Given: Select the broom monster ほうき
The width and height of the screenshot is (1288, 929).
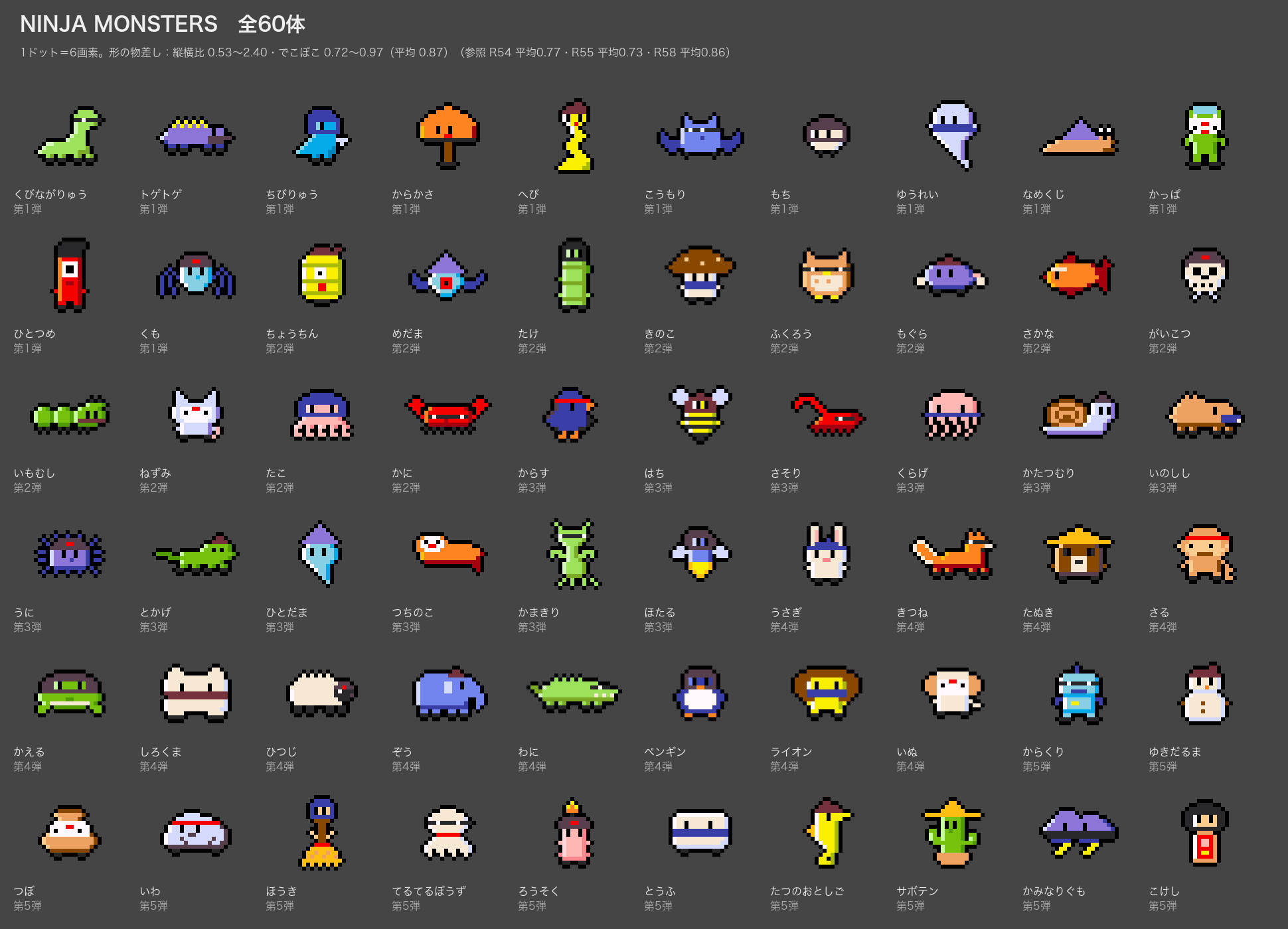Looking at the screenshot, I should [322, 833].
